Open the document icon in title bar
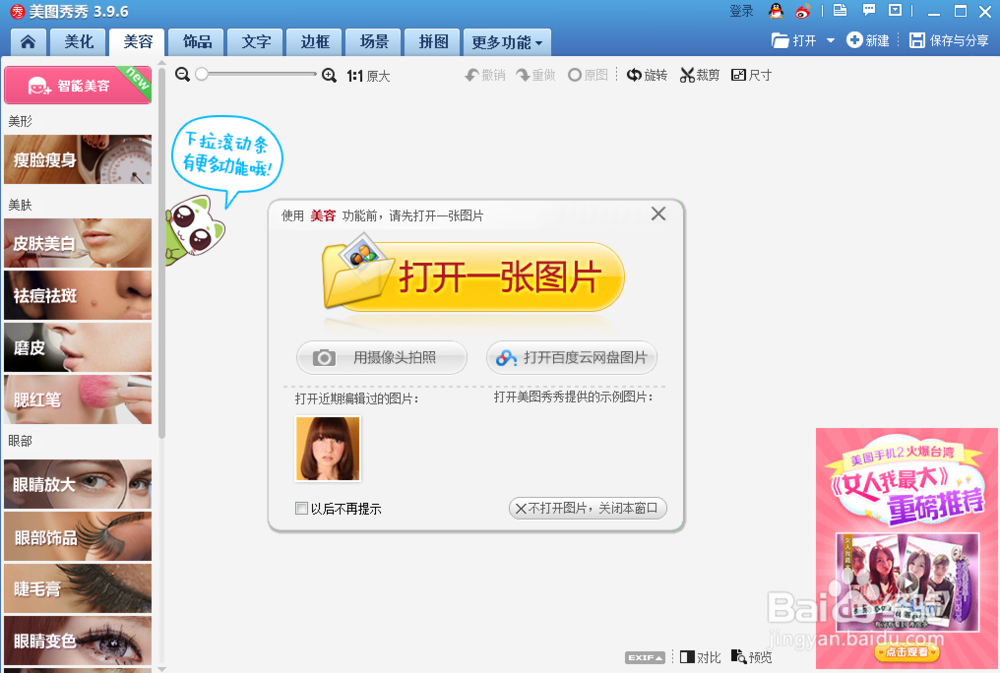The height and width of the screenshot is (673, 1000). pyautogui.click(x=841, y=10)
